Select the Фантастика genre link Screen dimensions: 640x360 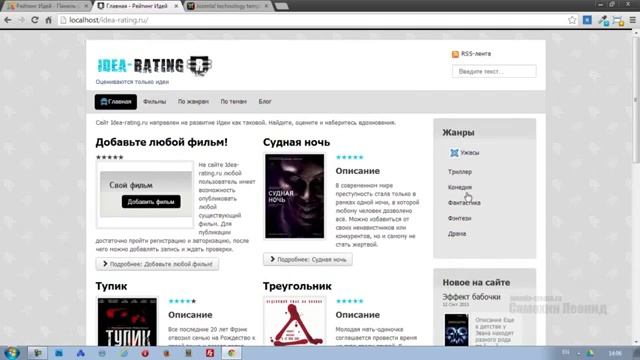tap(464, 203)
